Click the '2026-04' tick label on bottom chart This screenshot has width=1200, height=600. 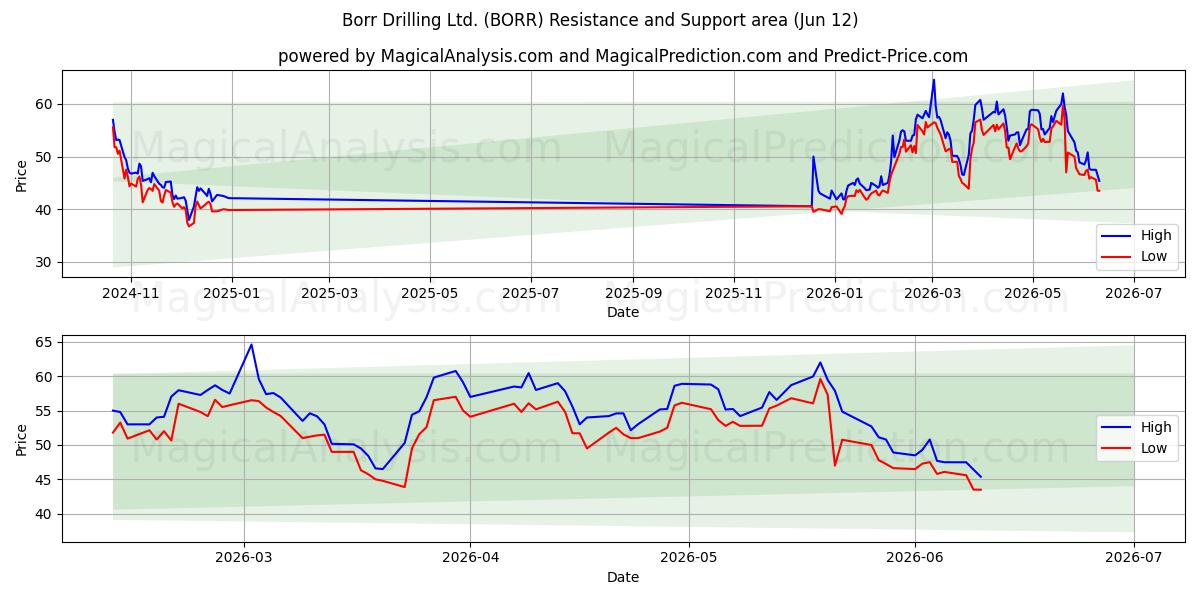coord(470,558)
